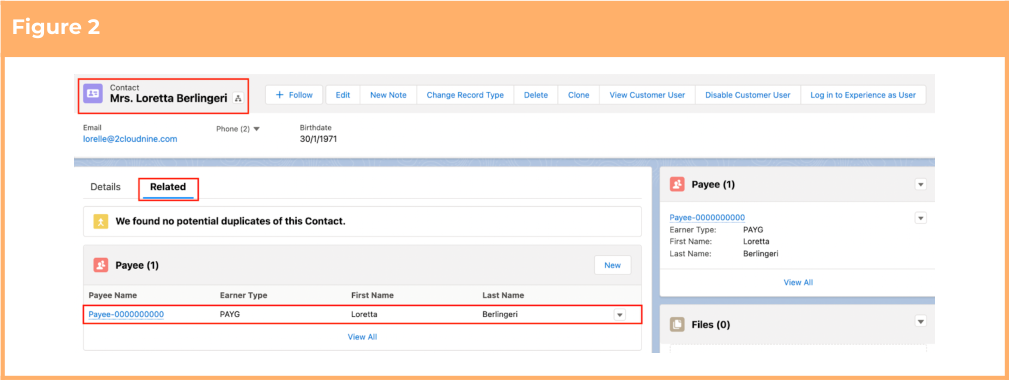This screenshot has height=380, width=1009.
Task: Click Change Record Type
Action: [x=465, y=95]
